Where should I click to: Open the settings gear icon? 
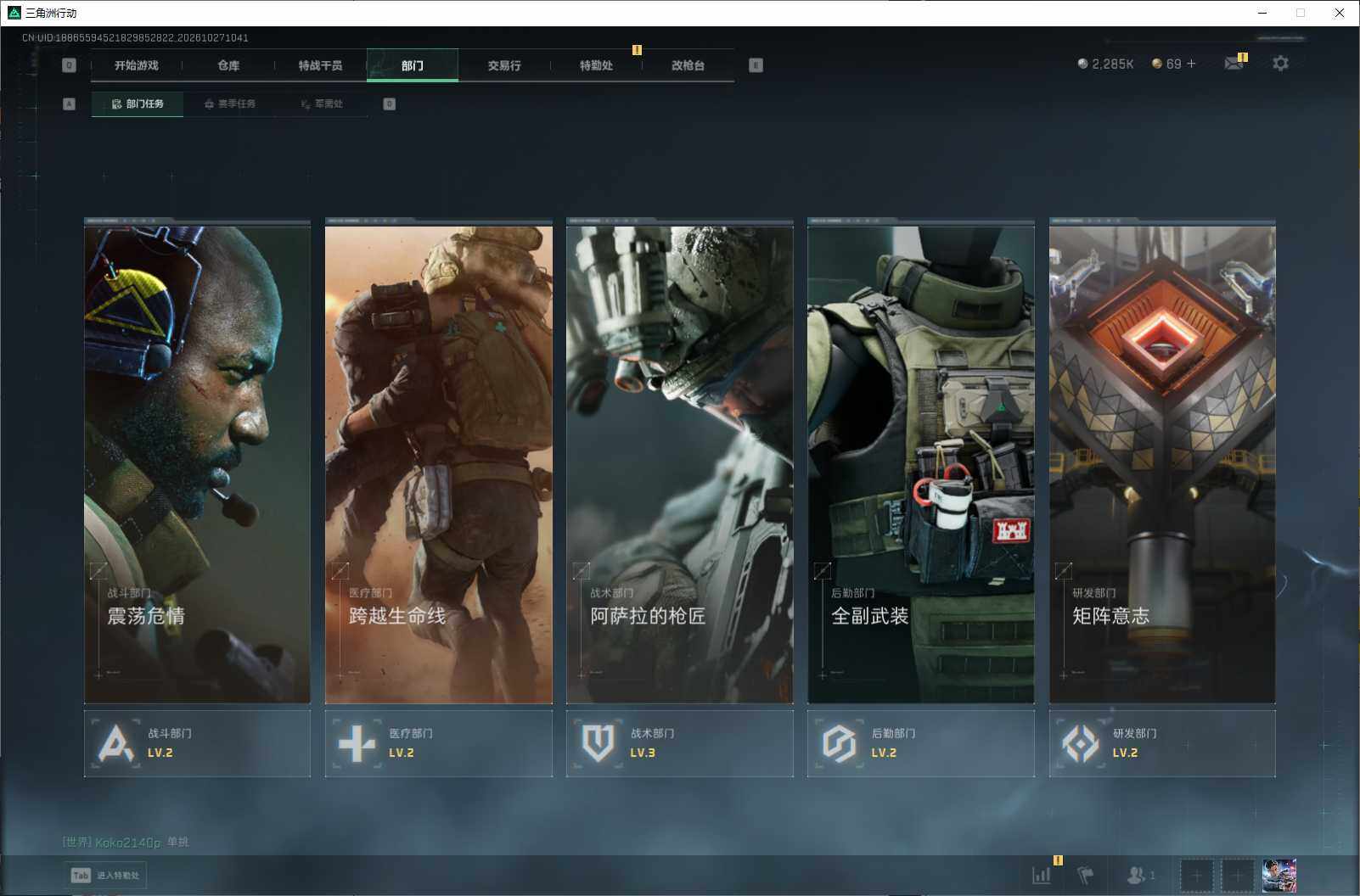1280,64
